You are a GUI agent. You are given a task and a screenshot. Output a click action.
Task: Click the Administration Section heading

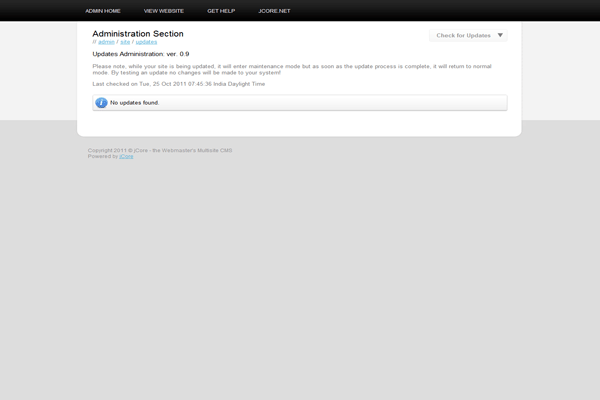click(138, 33)
